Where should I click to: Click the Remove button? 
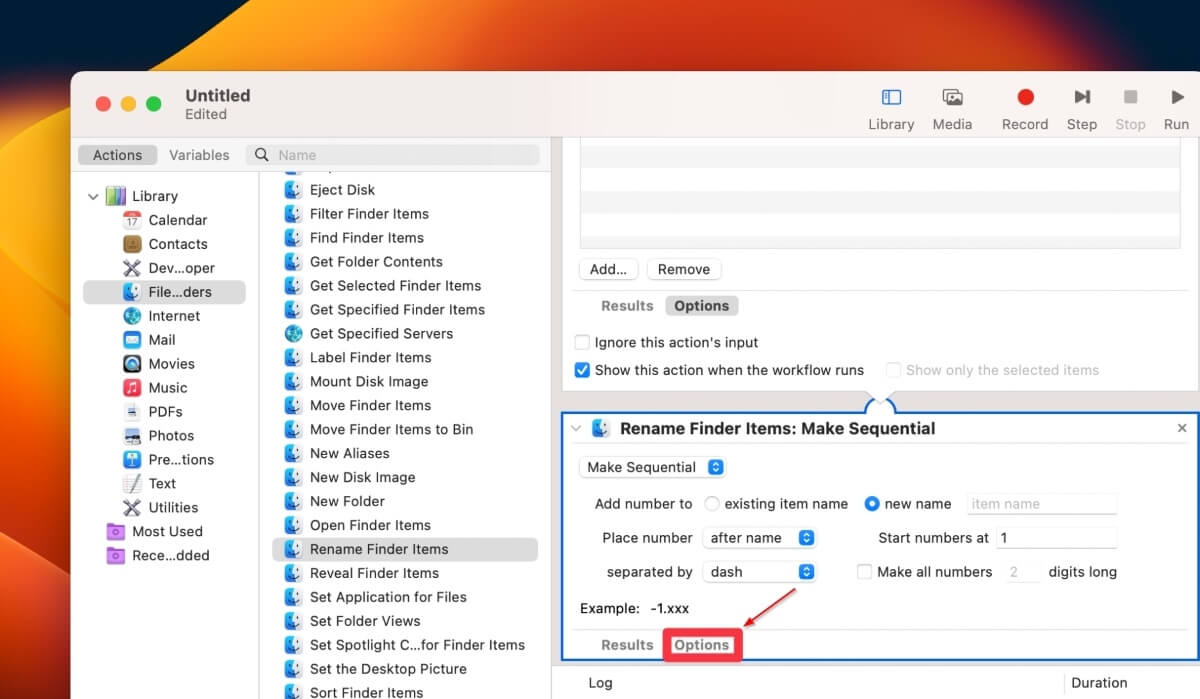coord(684,269)
